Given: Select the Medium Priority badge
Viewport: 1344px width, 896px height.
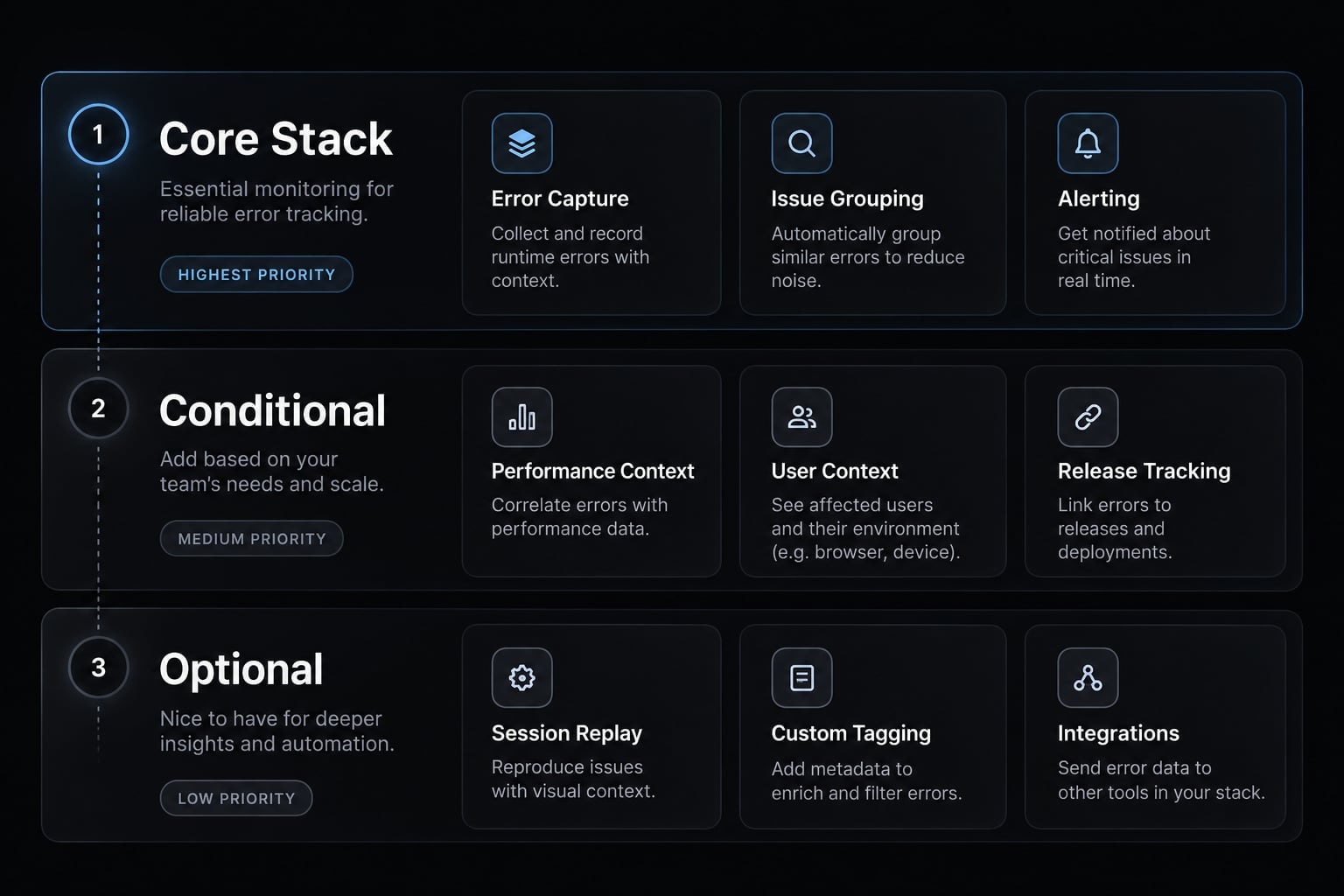Looking at the screenshot, I should point(252,539).
